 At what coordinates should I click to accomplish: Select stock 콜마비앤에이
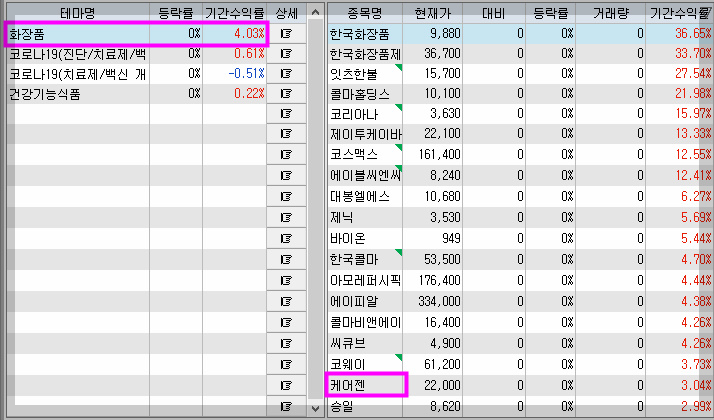[x=365, y=322]
